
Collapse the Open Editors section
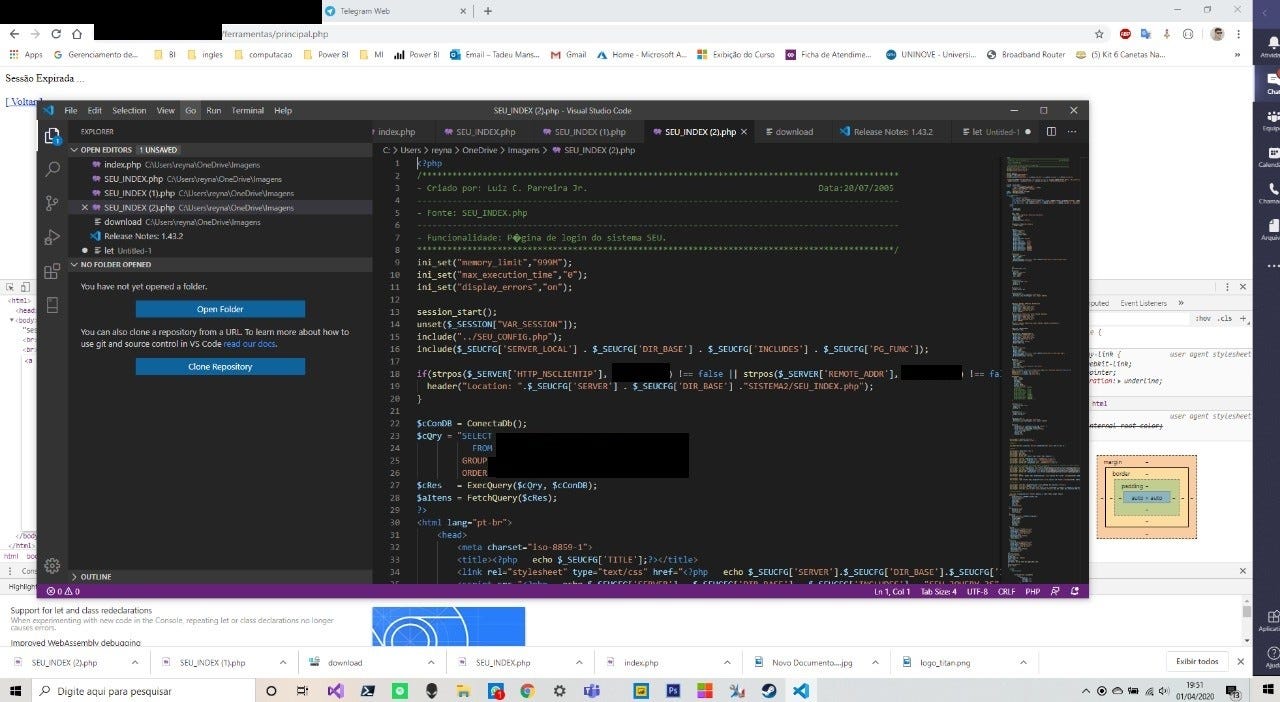point(74,150)
